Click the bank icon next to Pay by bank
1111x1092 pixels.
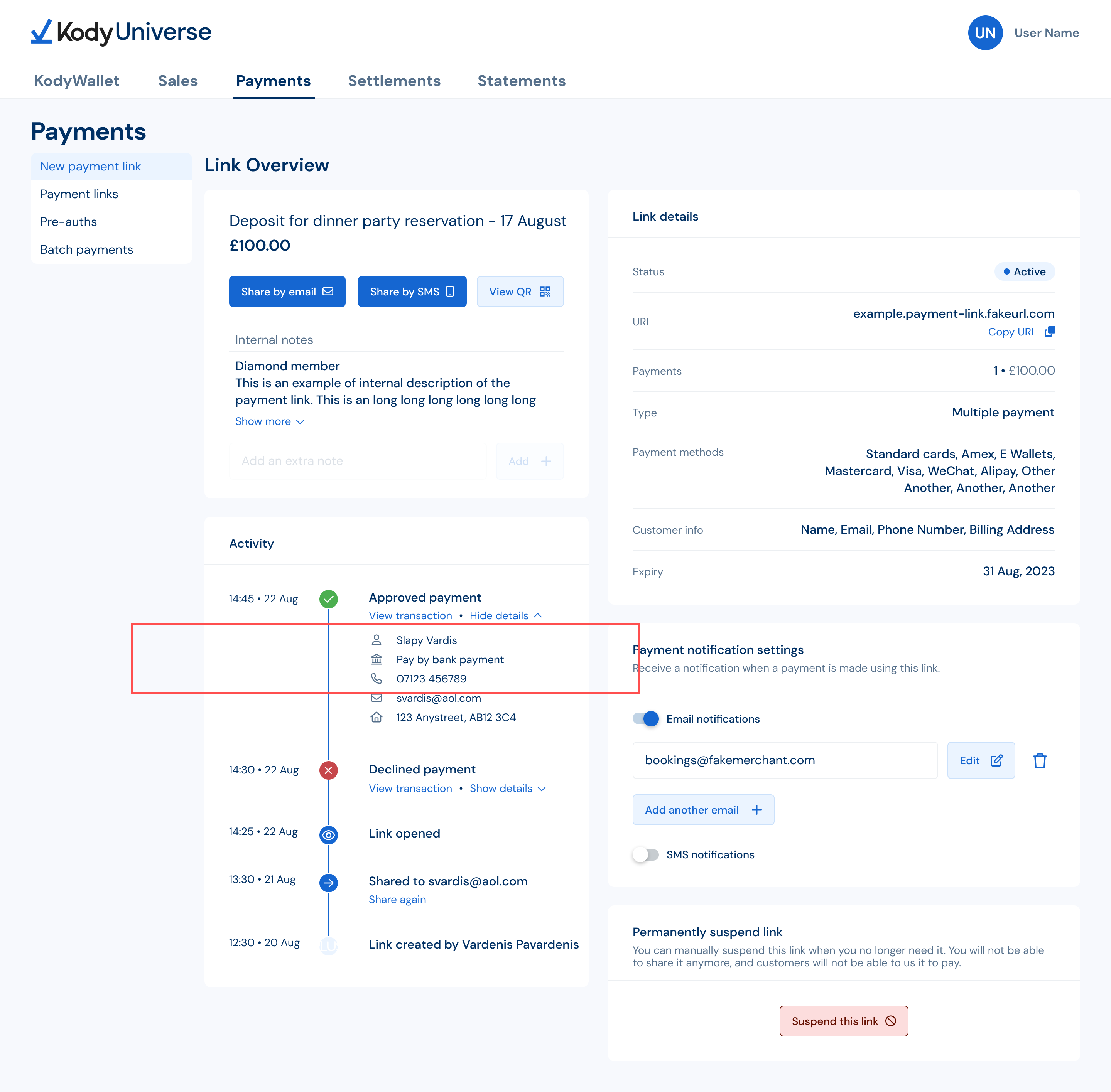(377, 660)
